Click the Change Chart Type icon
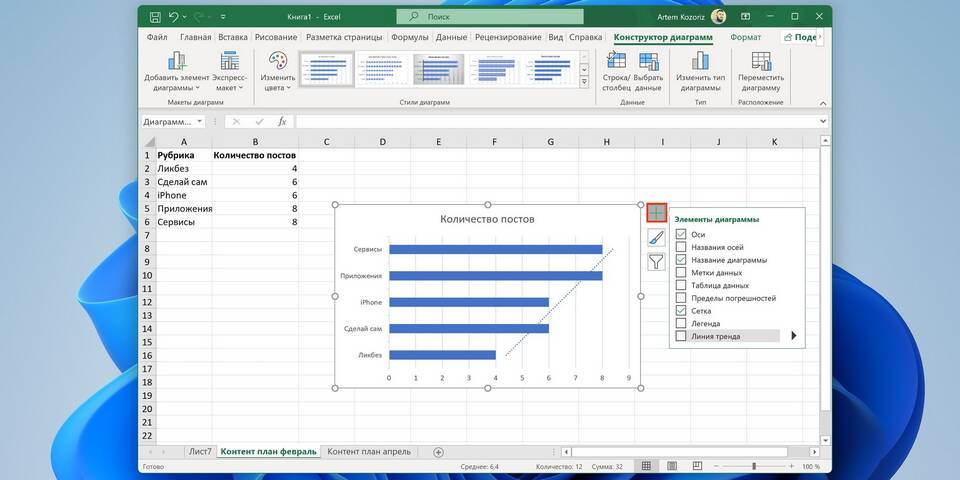 [x=700, y=61]
